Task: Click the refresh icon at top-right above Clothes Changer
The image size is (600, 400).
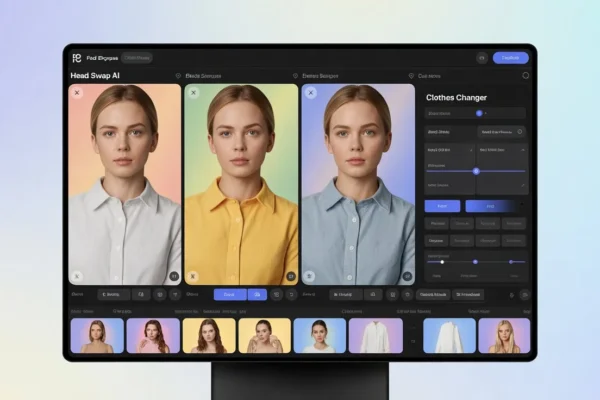Action: [x=526, y=75]
